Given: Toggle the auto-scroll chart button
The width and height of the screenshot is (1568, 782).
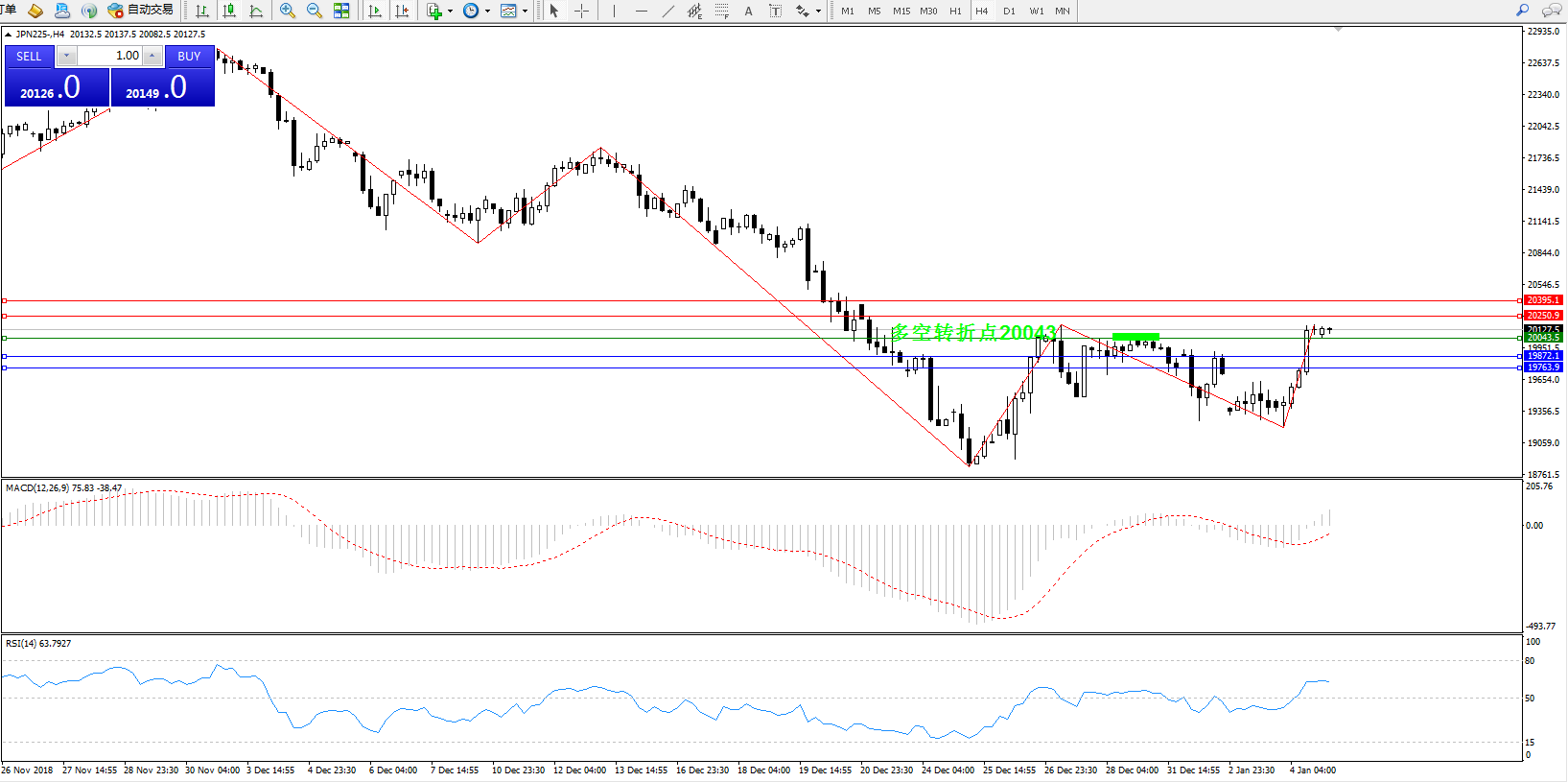Looking at the screenshot, I should (x=375, y=11).
